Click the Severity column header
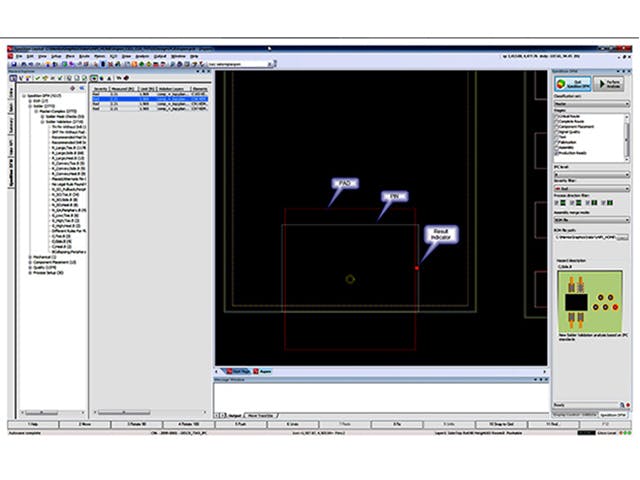This screenshot has height=480, width=640. click(100, 89)
